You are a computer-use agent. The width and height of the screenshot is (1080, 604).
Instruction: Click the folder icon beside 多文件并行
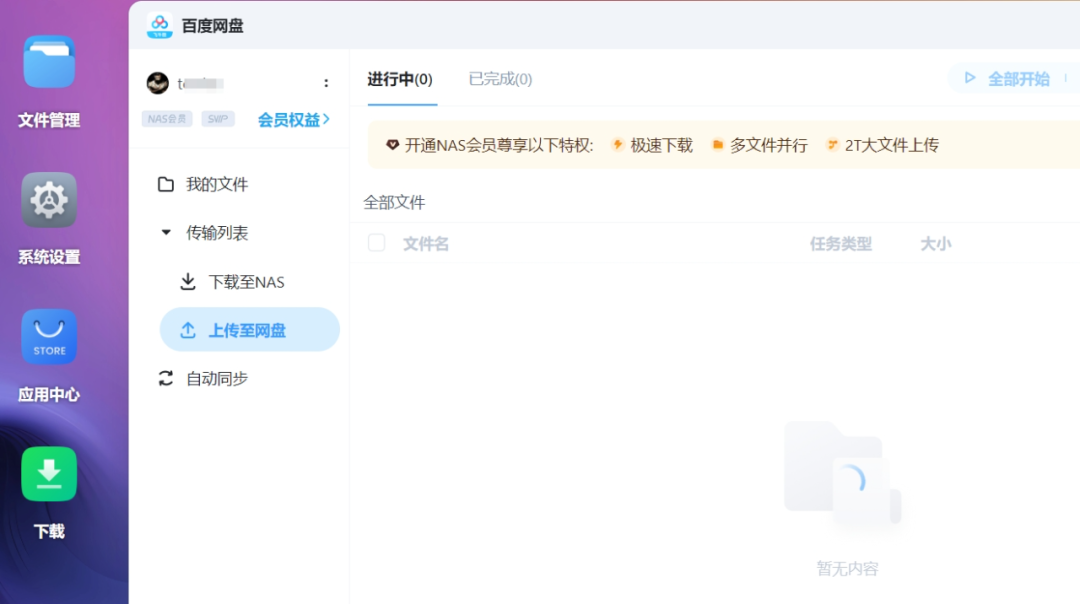(718, 145)
